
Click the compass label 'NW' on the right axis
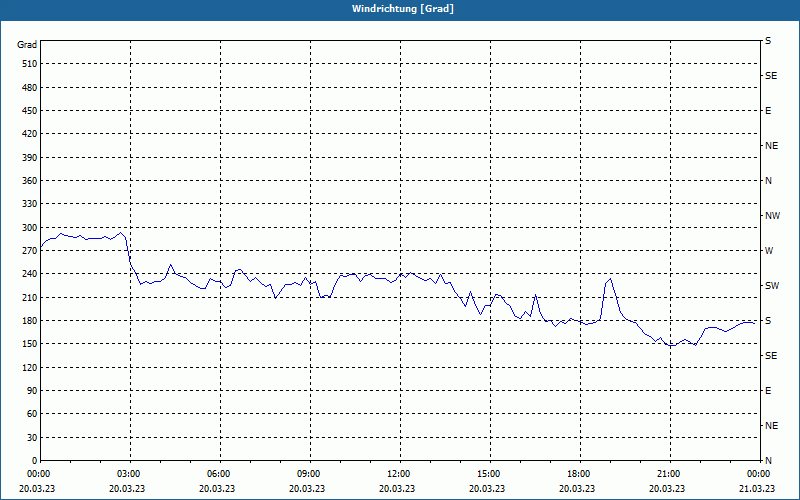(772, 216)
